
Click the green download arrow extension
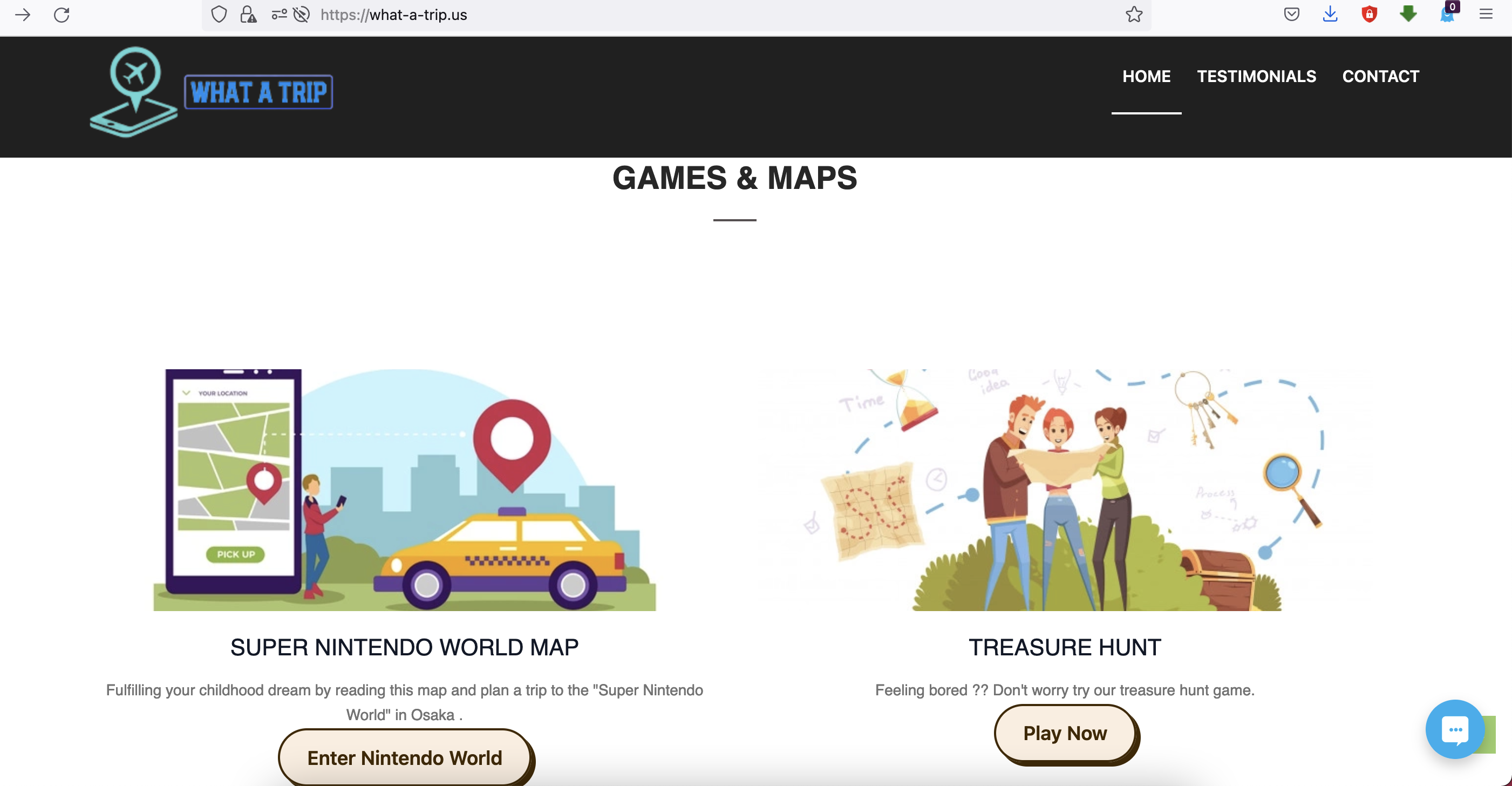tap(1408, 15)
